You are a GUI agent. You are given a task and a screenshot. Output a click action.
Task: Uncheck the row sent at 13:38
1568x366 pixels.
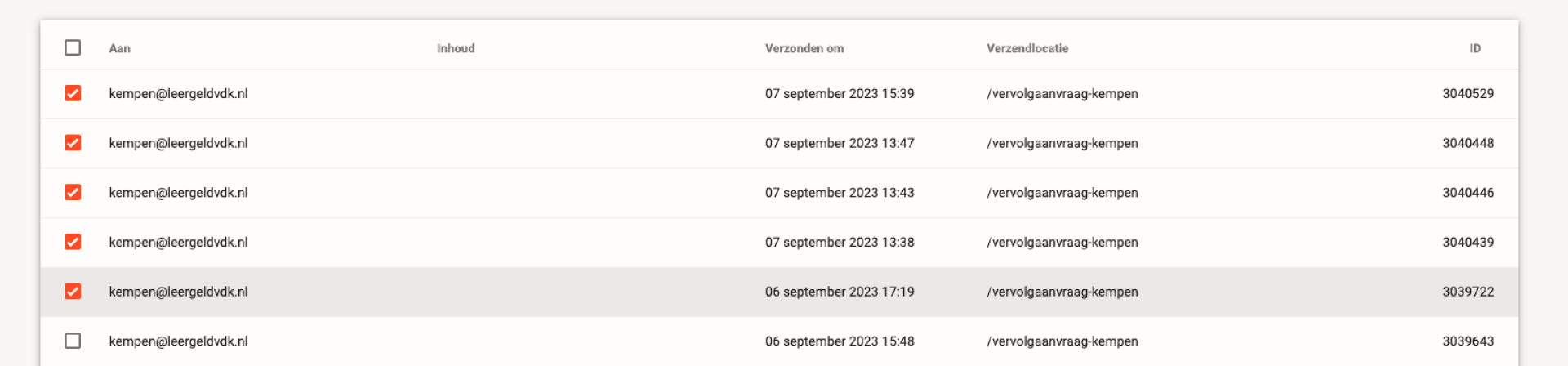73,242
